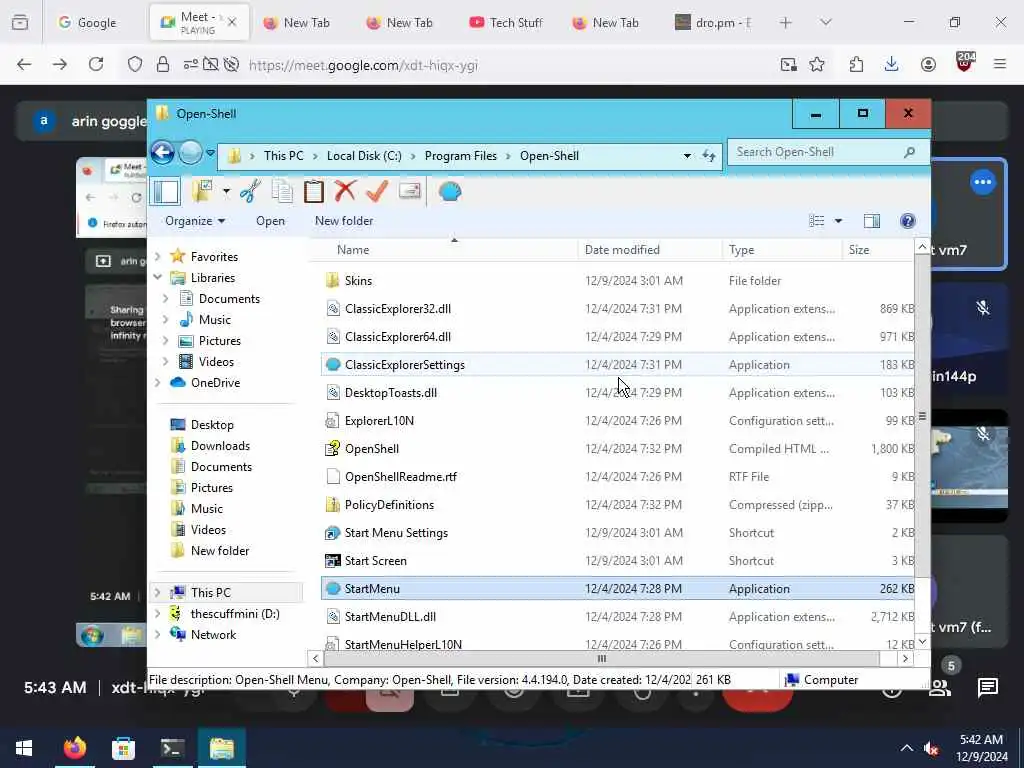
Task: Select Downloads in navigation pane
Action: point(220,445)
